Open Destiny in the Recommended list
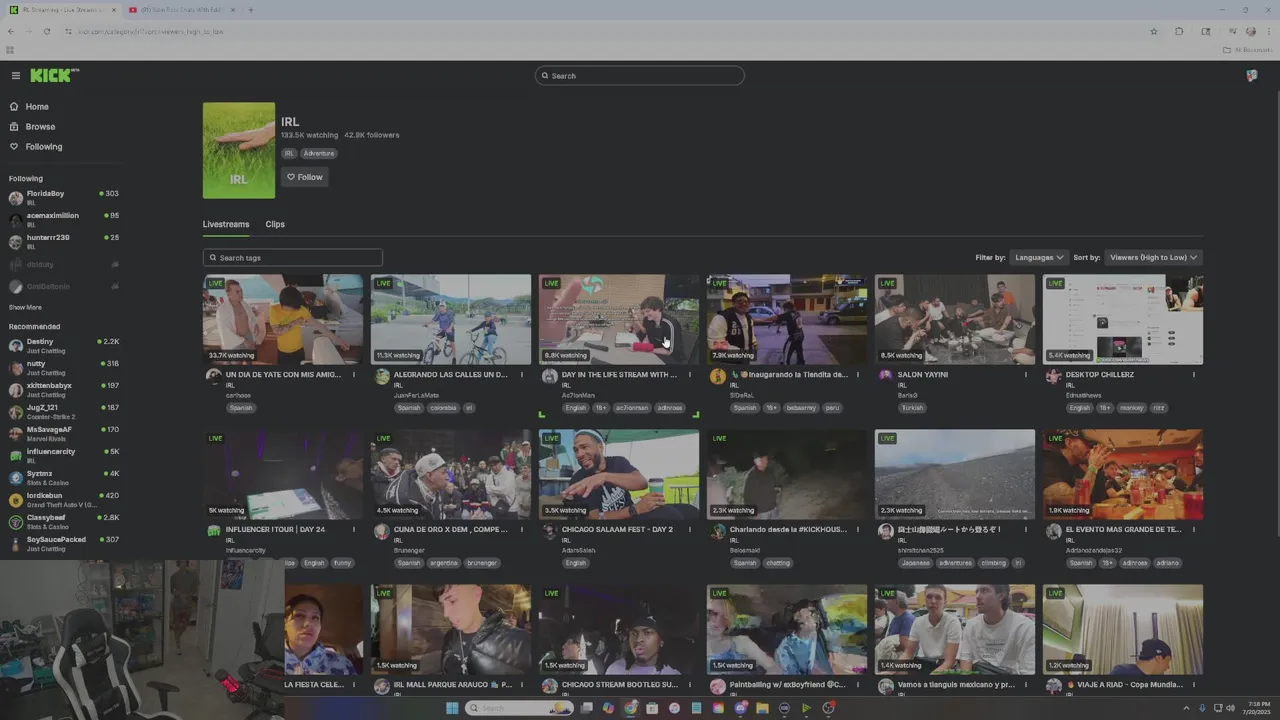Viewport: 1280px width, 720px height. click(64, 346)
